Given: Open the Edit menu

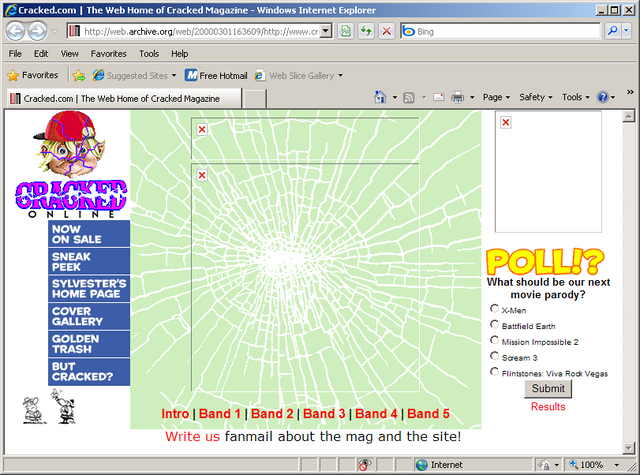Looking at the screenshot, I should point(41,54).
